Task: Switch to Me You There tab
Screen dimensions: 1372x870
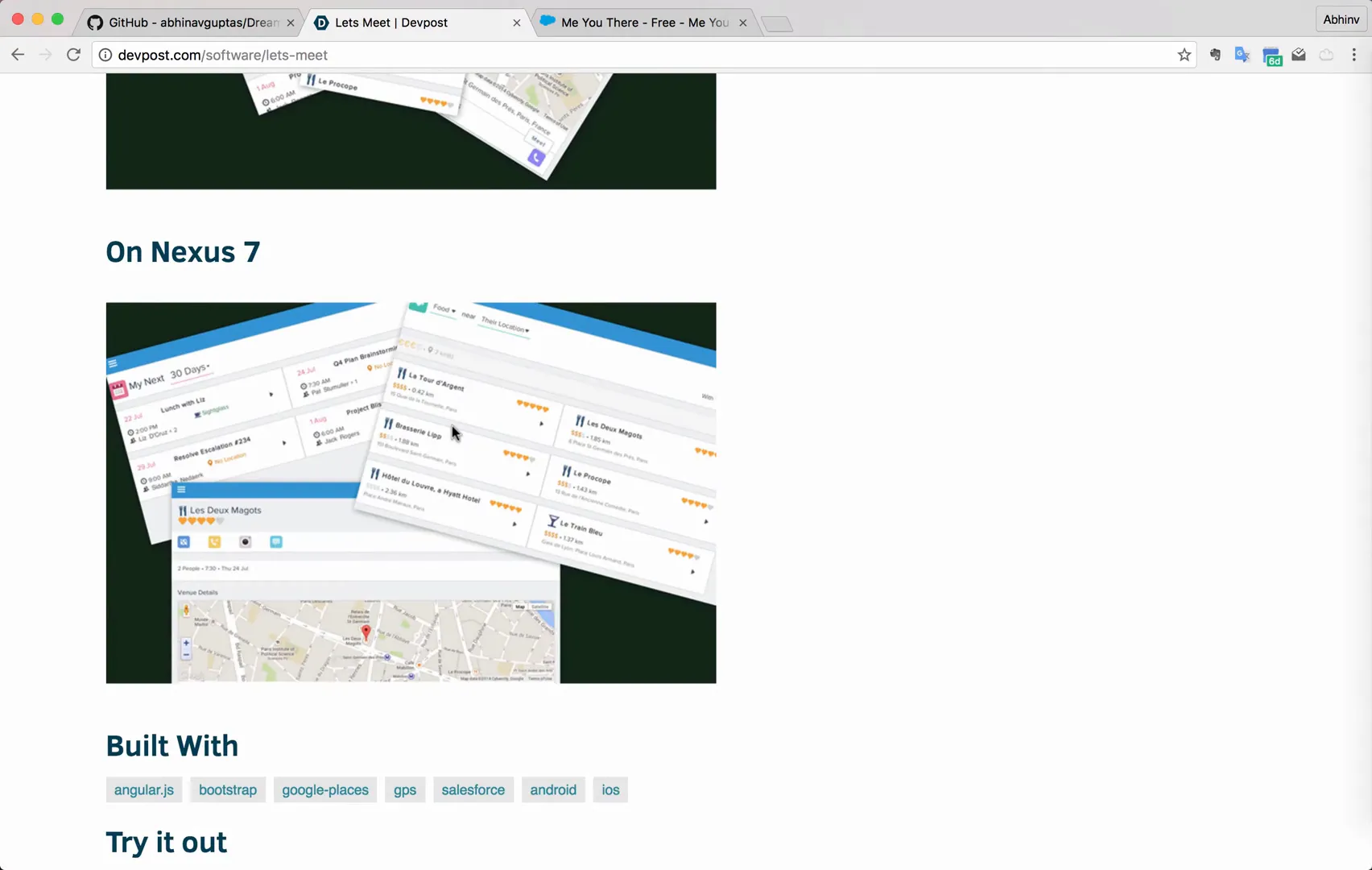Action: point(644,23)
